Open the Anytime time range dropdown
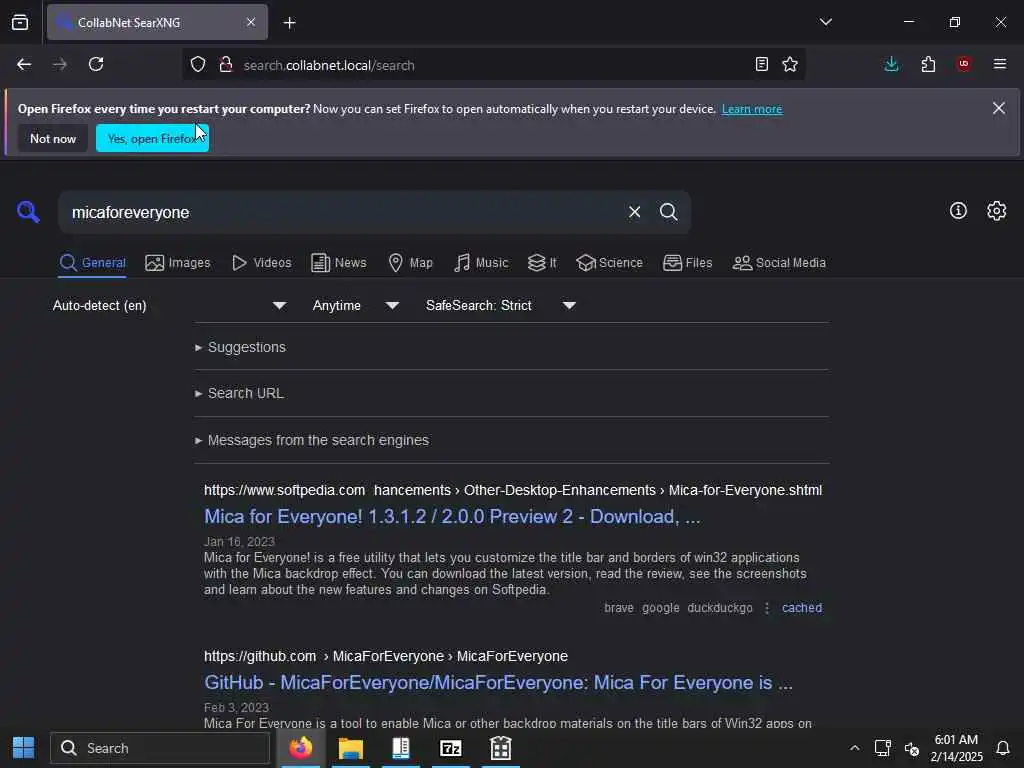1024x768 pixels. [x=355, y=305]
